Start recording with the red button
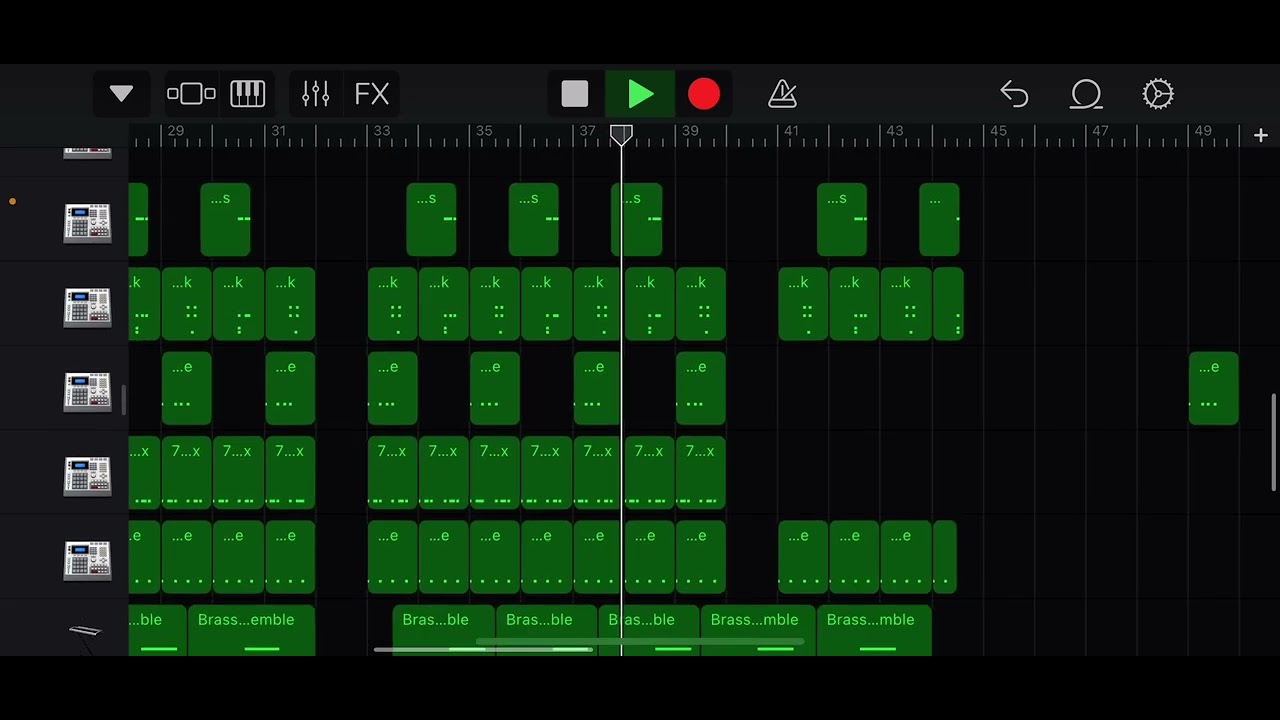Image resolution: width=1280 pixels, height=720 pixels. coord(704,94)
